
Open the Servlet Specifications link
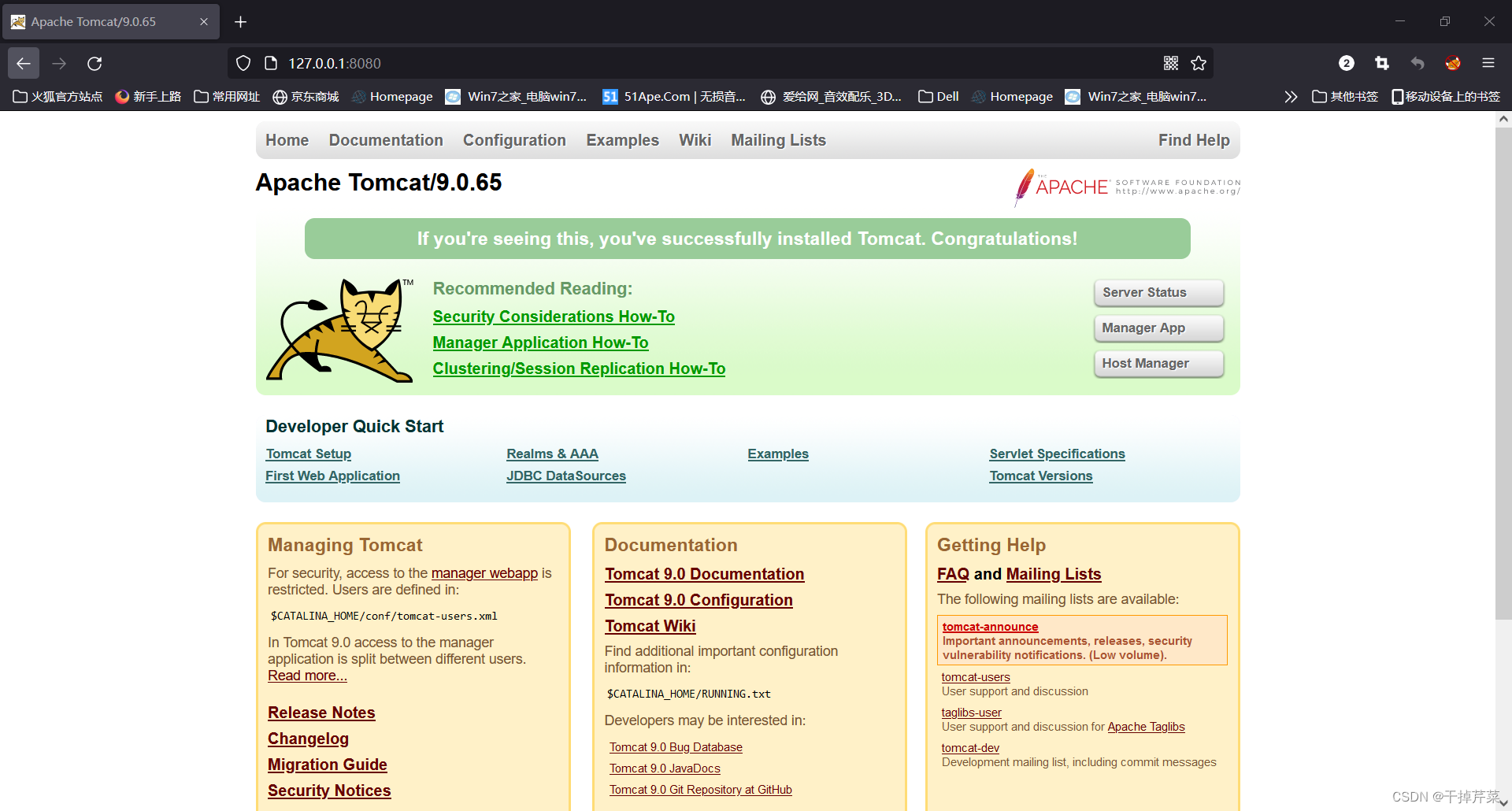click(1057, 454)
